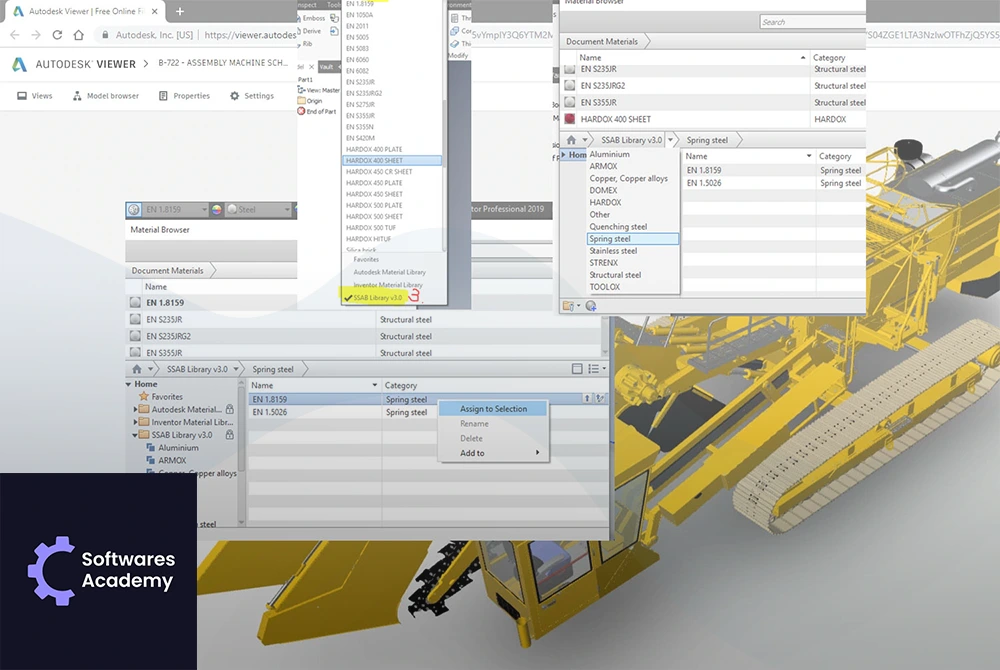The width and height of the screenshot is (1000, 670).
Task: Click the Search field in Material Browser
Action: (812, 22)
